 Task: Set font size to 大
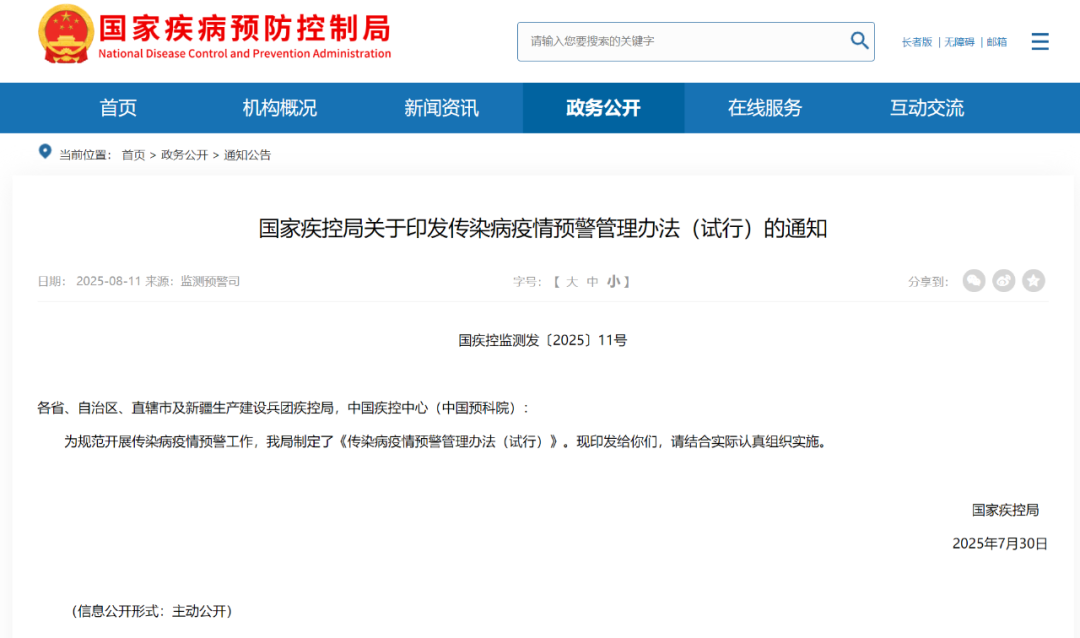click(x=572, y=282)
